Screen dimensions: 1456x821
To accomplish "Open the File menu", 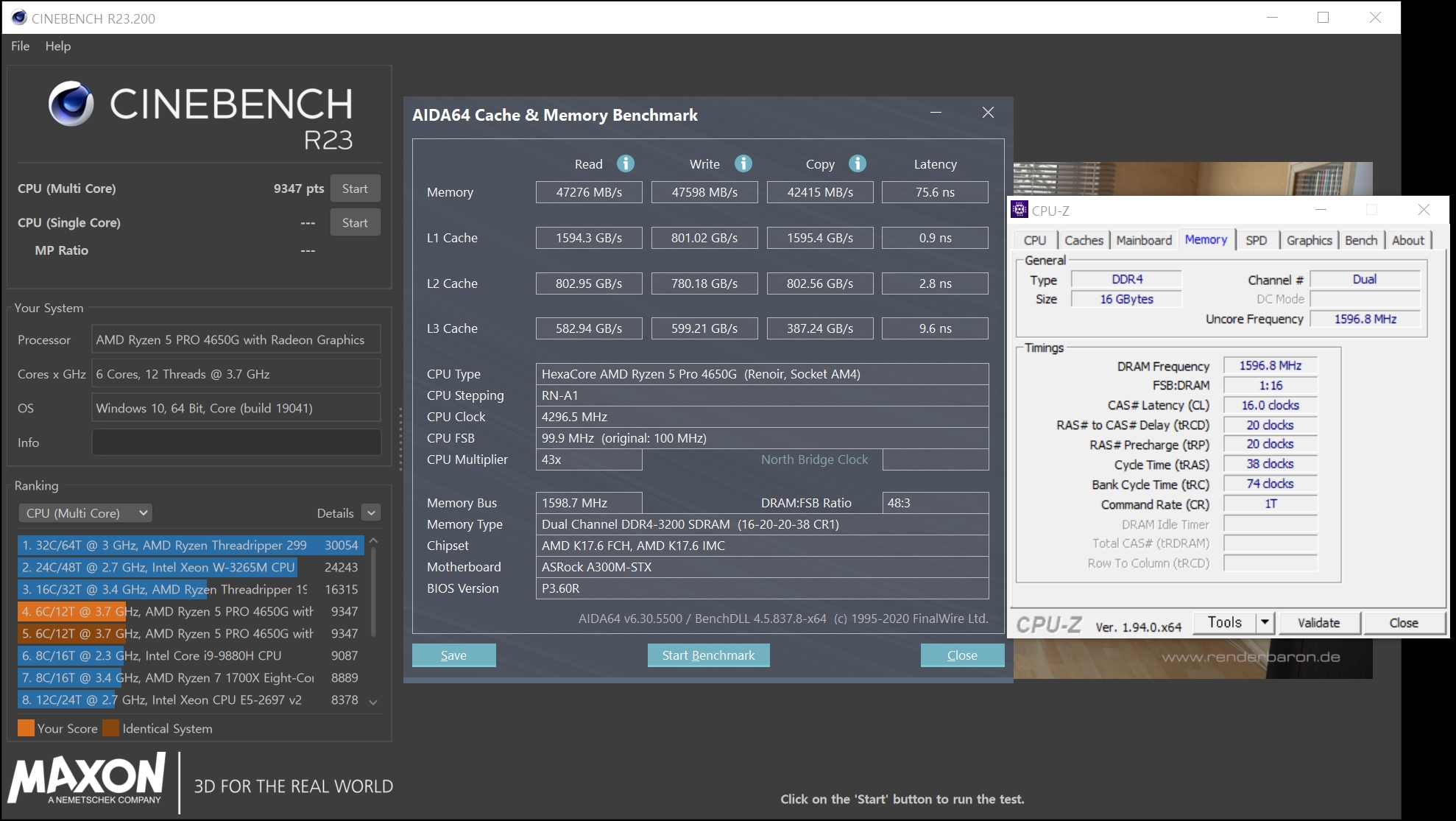I will coord(21,46).
